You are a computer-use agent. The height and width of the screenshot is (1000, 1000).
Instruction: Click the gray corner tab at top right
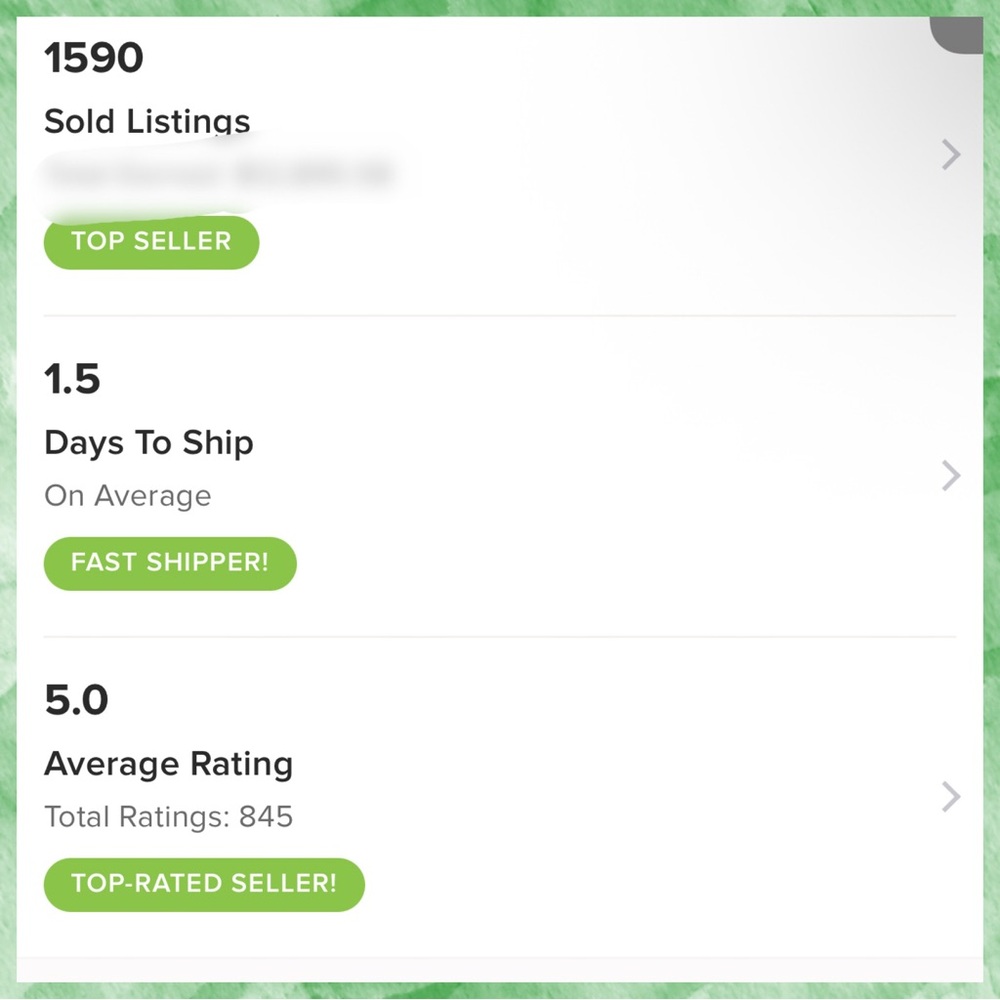pos(956,35)
